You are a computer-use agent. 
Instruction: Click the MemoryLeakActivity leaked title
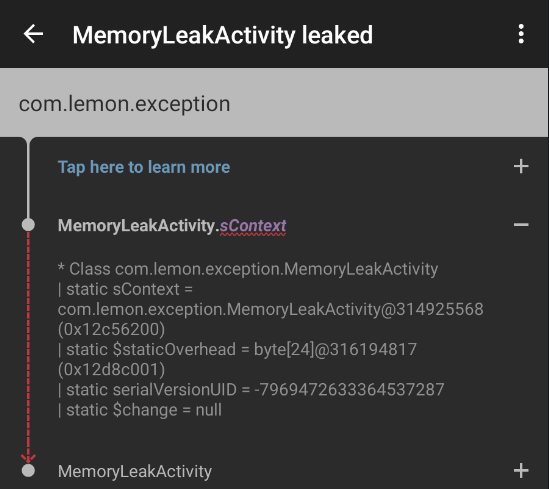point(223,35)
